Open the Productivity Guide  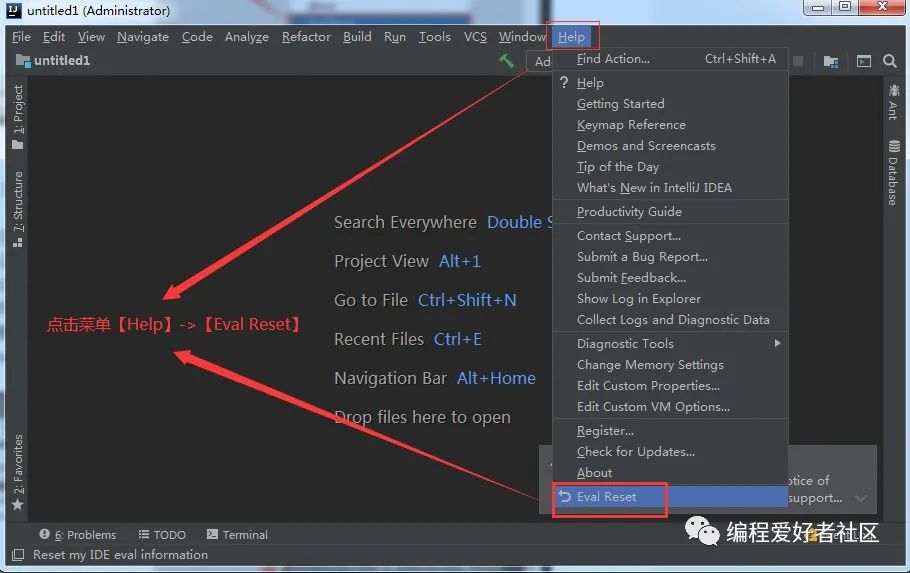pyautogui.click(x=670, y=211)
